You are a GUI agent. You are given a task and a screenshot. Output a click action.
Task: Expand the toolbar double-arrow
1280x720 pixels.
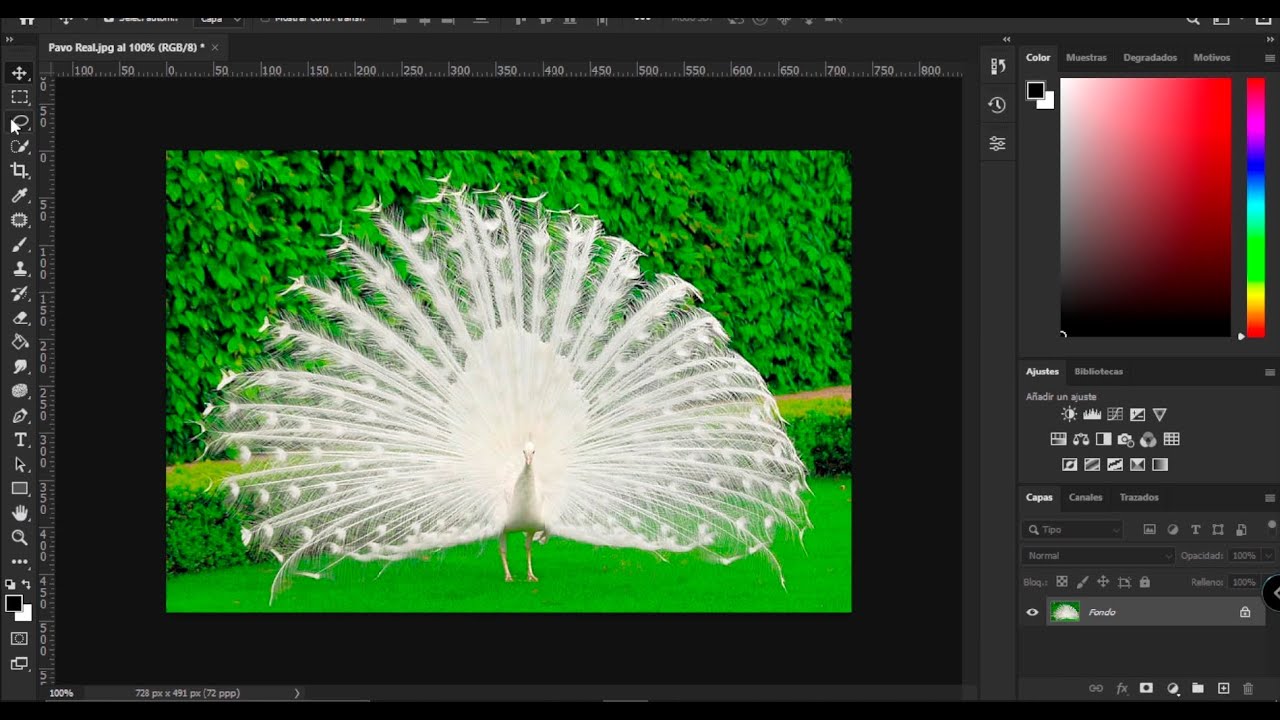click(x=9, y=39)
